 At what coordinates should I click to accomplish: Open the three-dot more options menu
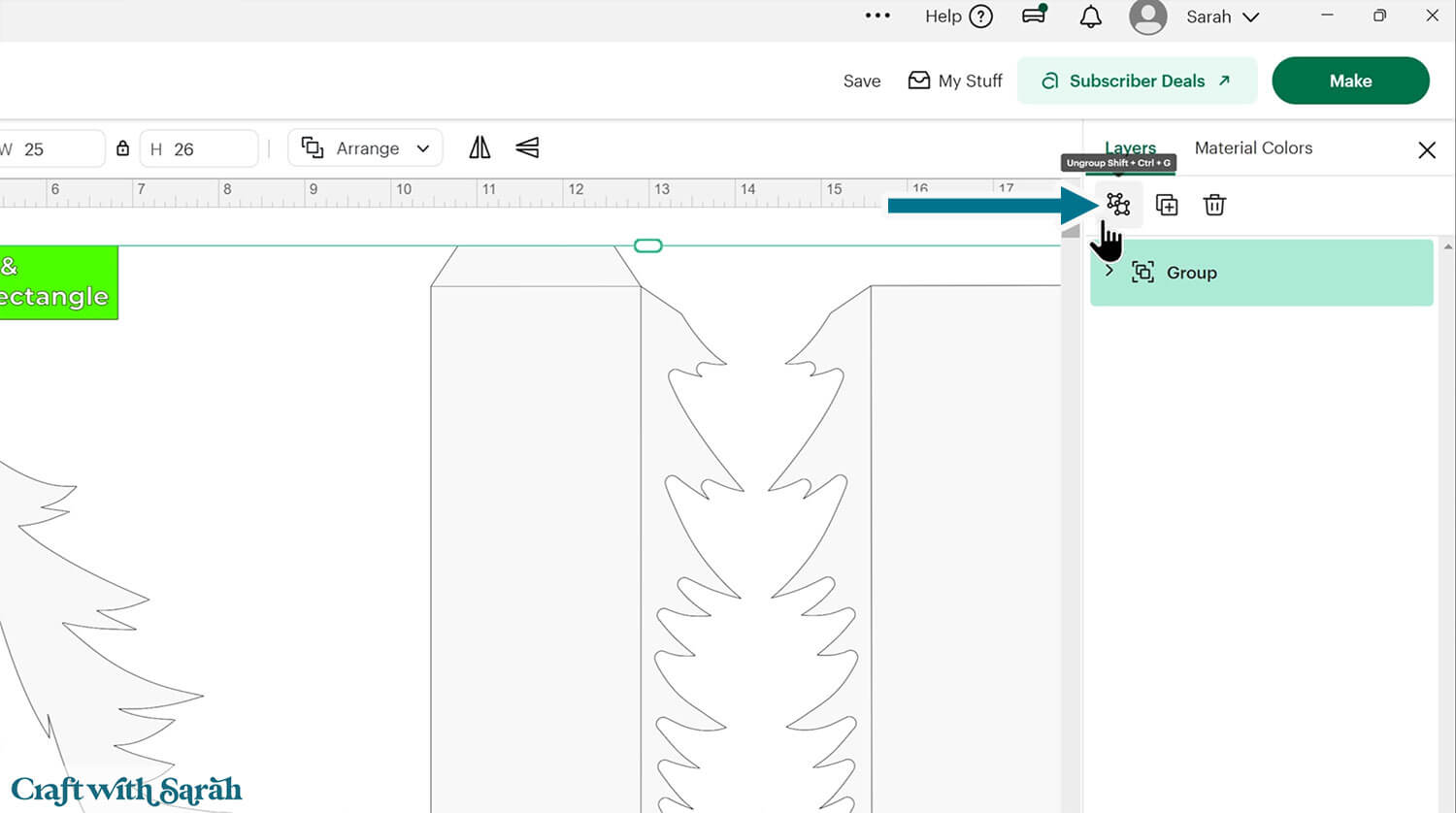tap(877, 16)
